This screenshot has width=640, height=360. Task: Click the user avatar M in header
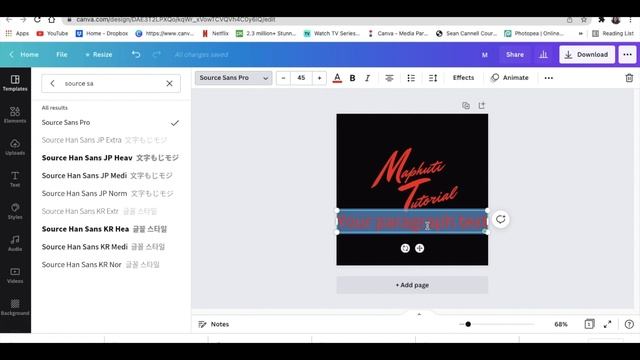click(484, 55)
